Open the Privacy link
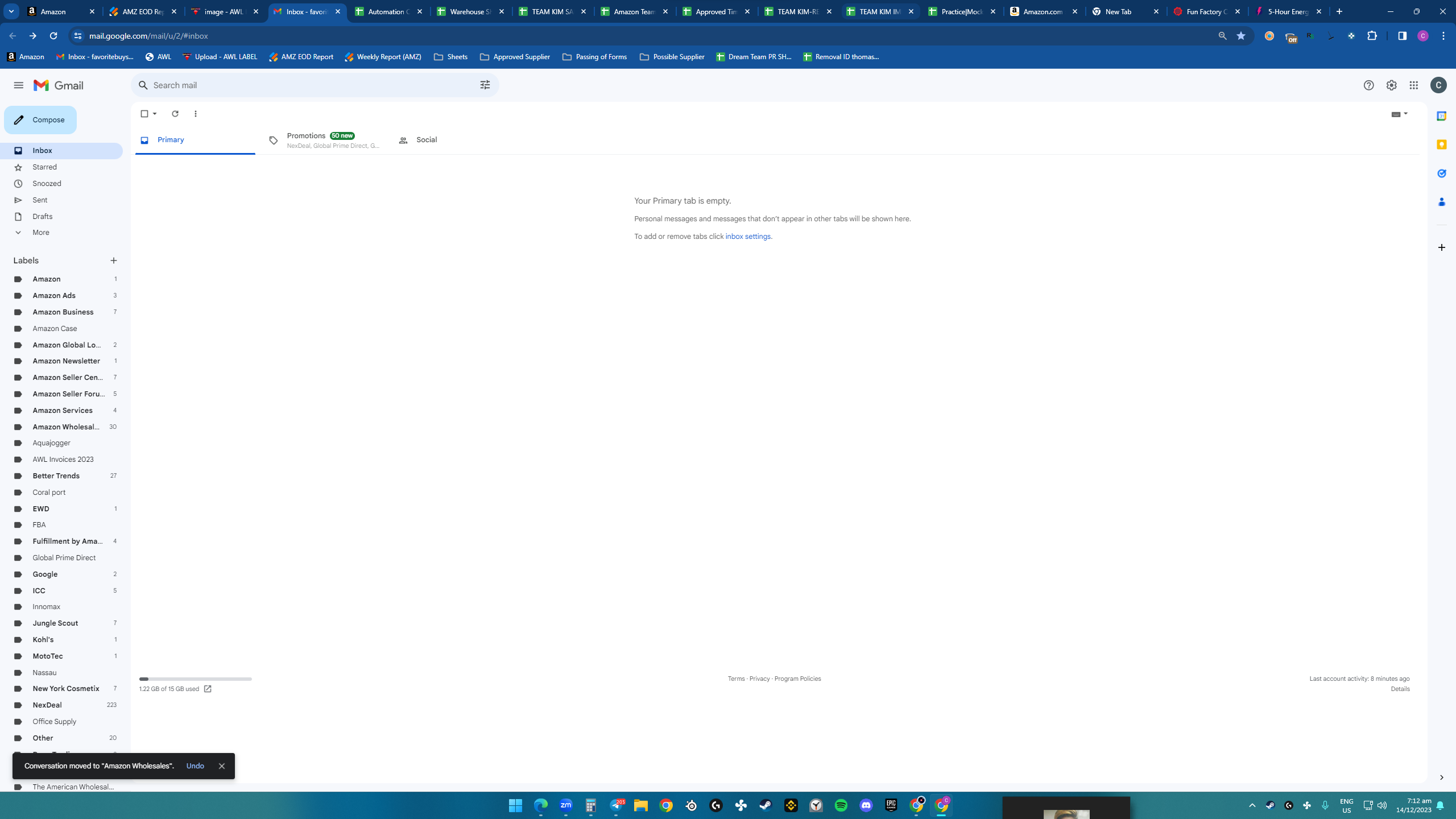The image size is (1456, 819). 759,679
